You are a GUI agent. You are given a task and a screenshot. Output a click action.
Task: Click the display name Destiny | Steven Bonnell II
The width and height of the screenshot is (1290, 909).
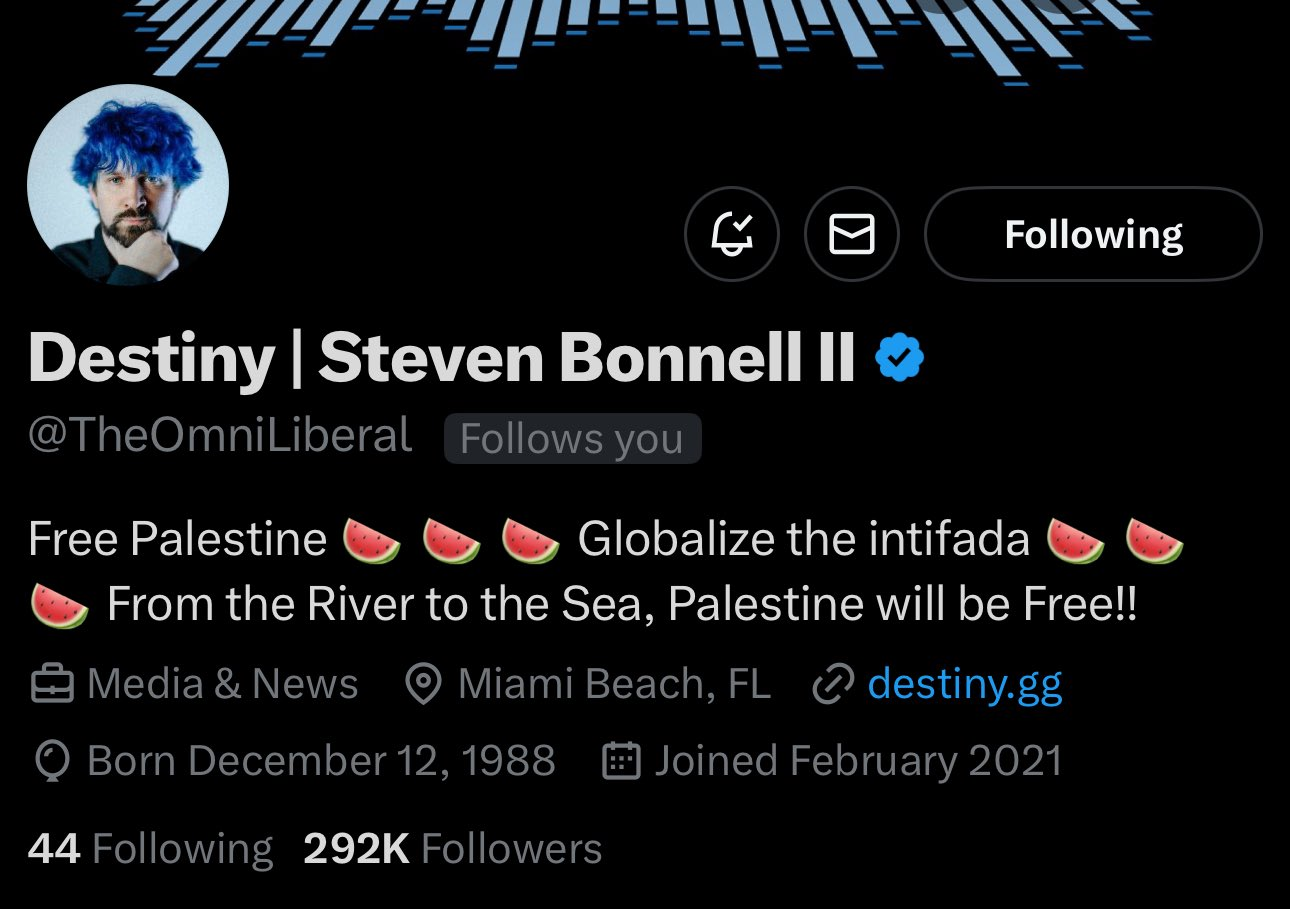[x=441, y=358]
